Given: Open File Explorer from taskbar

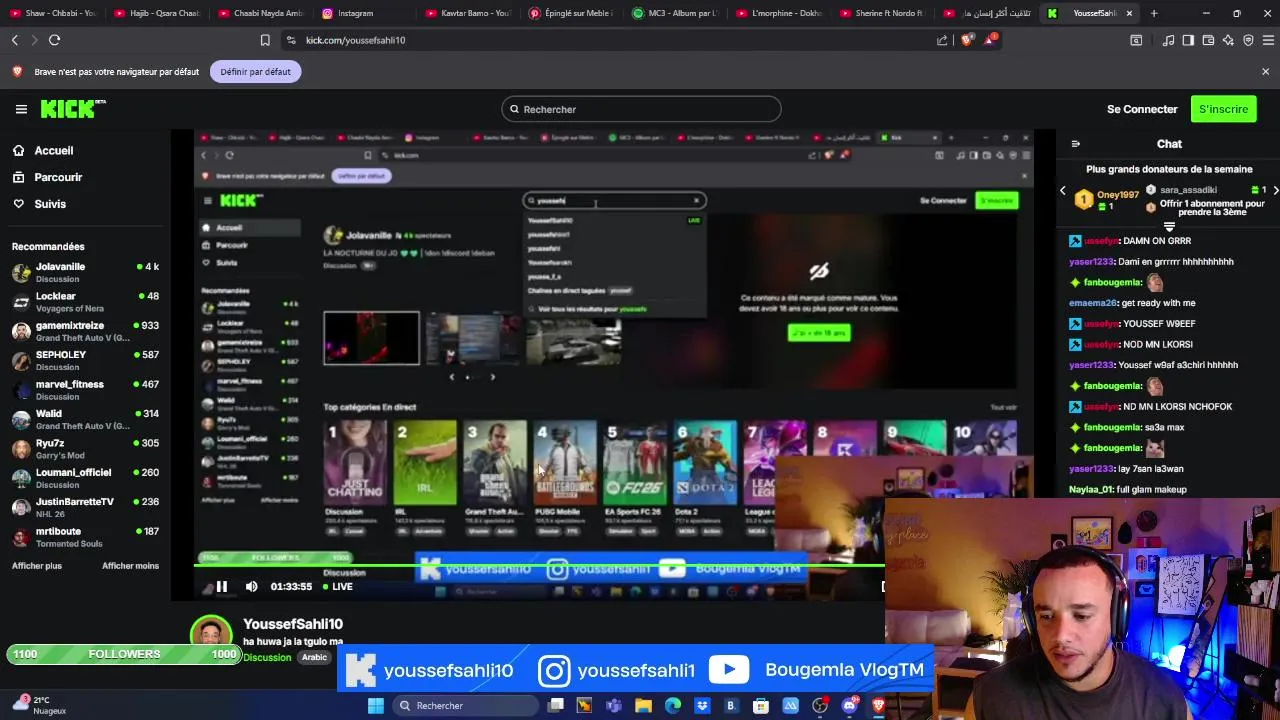Looking at the screenshot, I should coord(643,706).
